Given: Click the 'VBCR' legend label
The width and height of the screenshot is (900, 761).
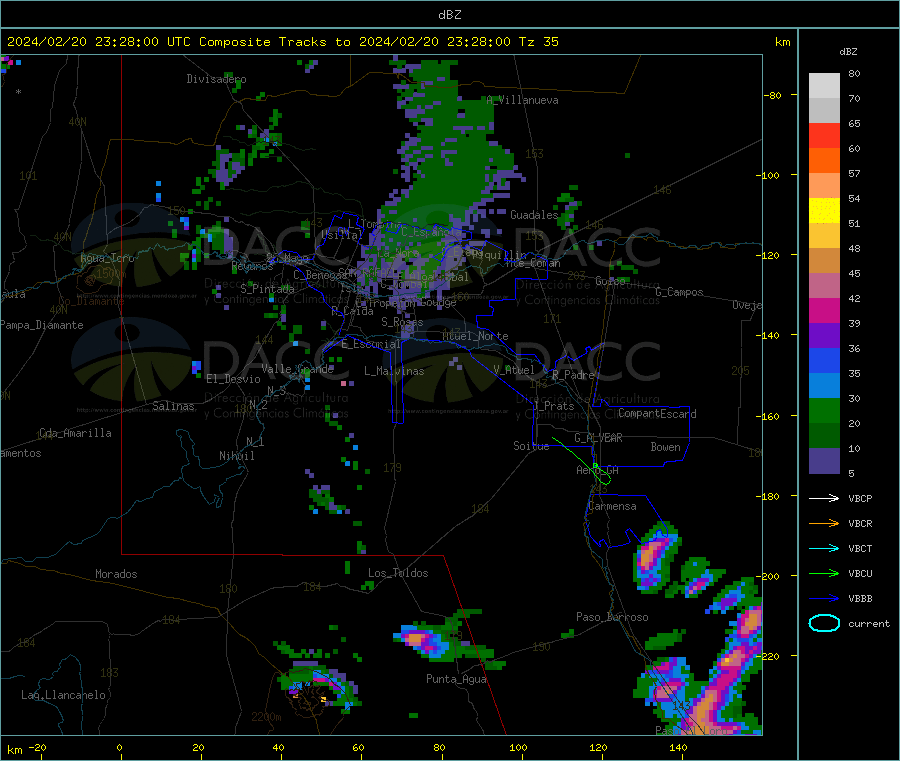Looking at the screenshot, I should tap(860, 524).
